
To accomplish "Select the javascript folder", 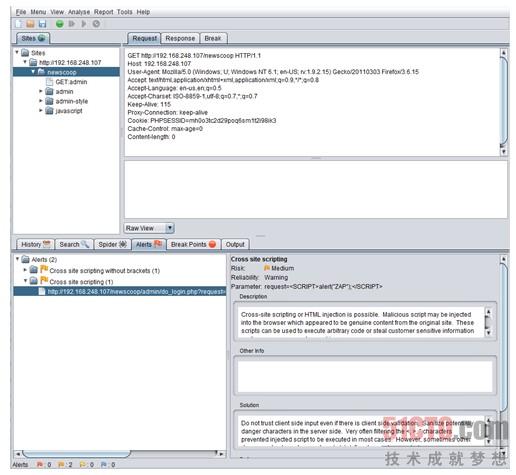I will coord(69,111).
